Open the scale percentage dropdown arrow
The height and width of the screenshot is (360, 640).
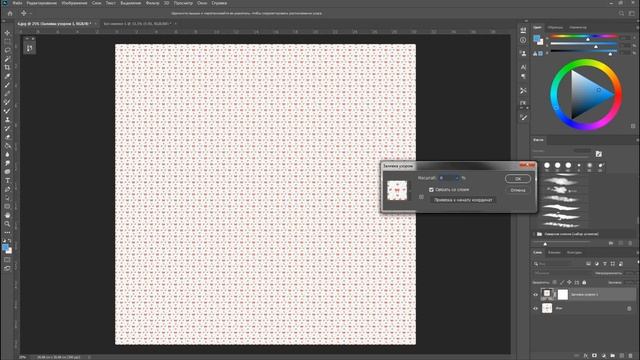[457, 178]
